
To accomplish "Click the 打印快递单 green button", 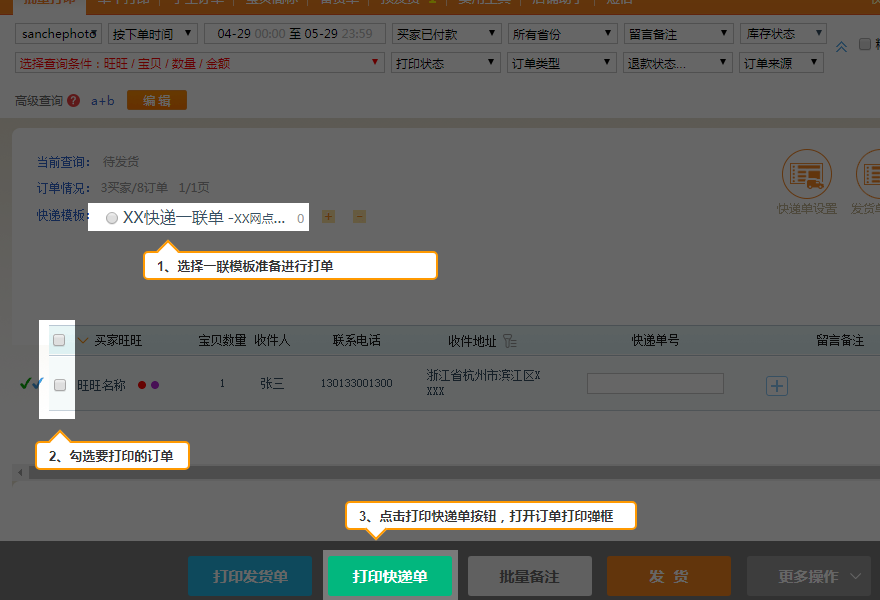I will (x=390, y=577).
